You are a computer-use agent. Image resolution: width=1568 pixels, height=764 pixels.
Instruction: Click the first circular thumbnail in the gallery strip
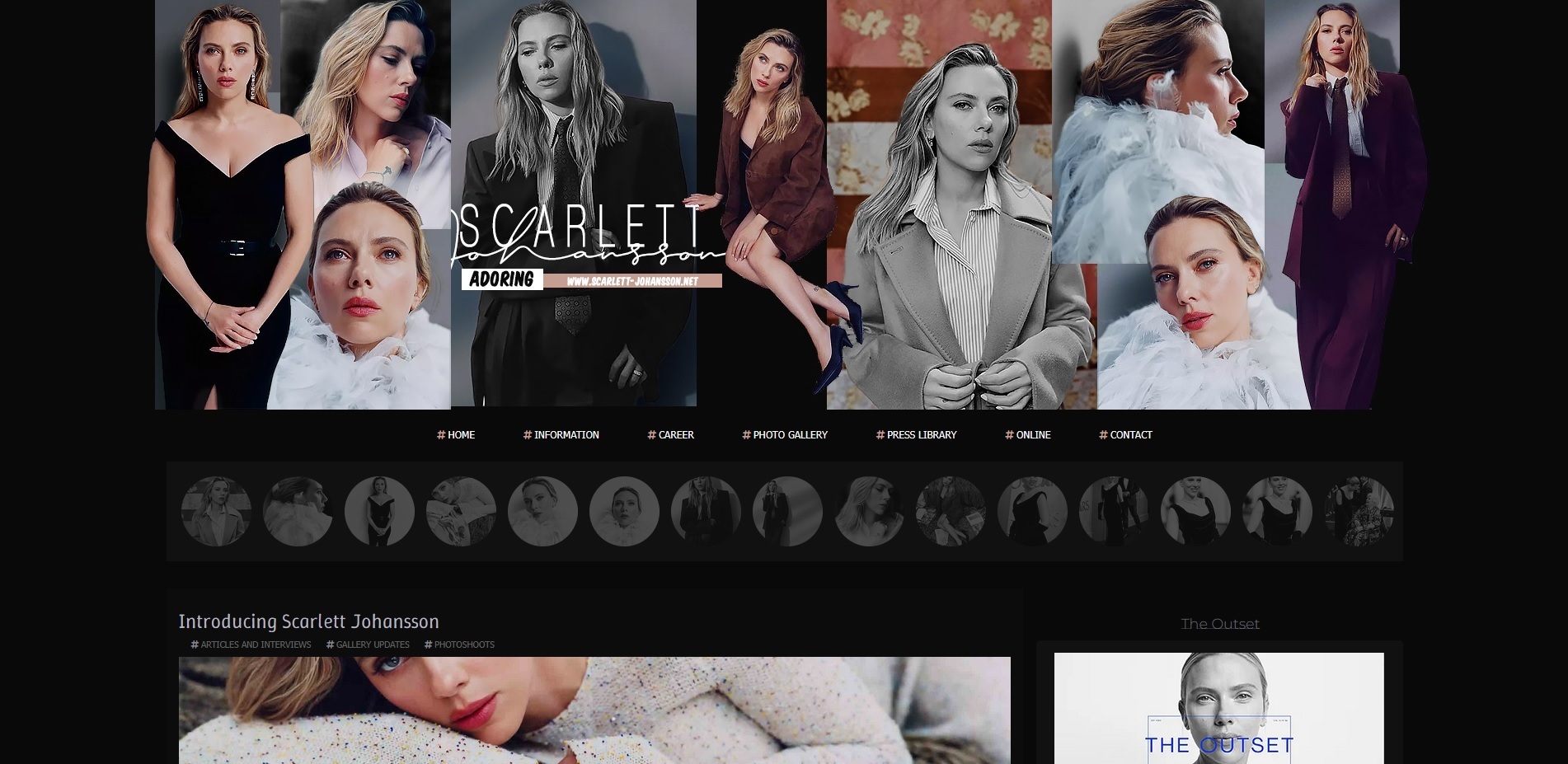coord(216,512)
